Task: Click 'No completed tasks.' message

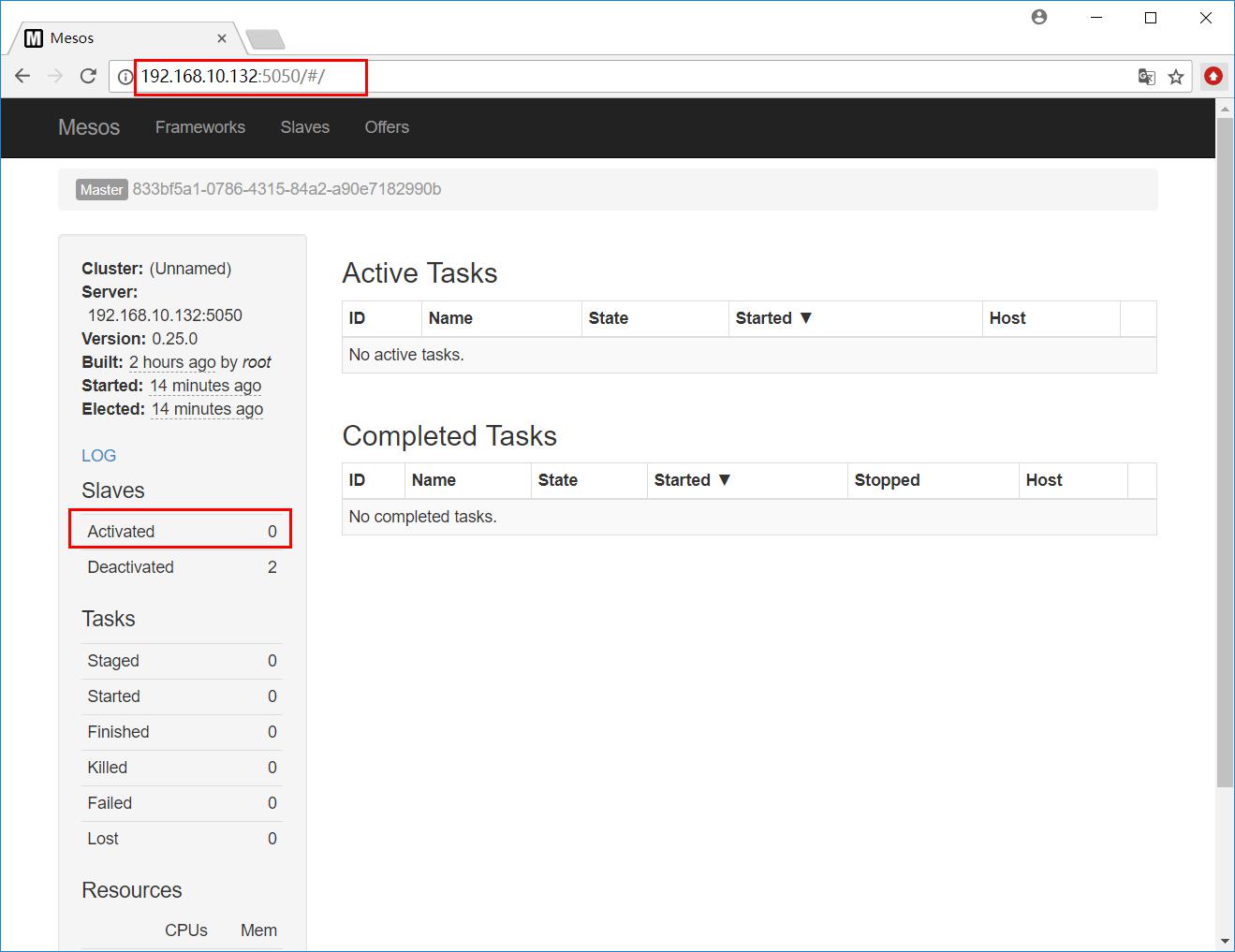Action: (422, 517)
